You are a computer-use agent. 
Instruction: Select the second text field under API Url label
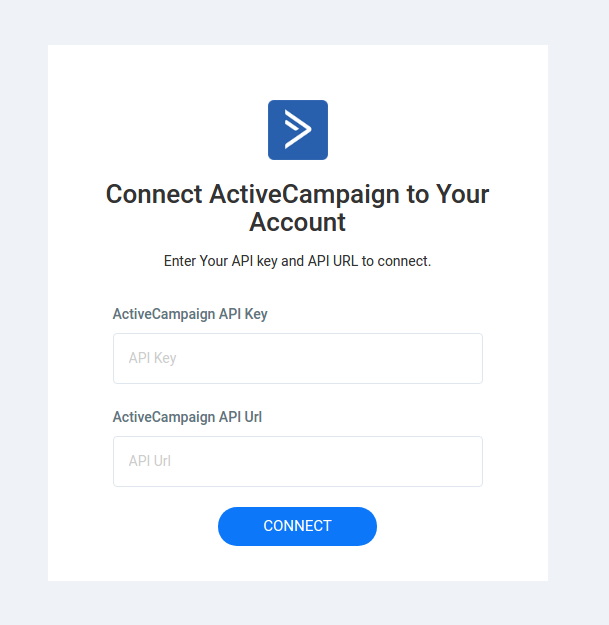(x=298, y=461)
